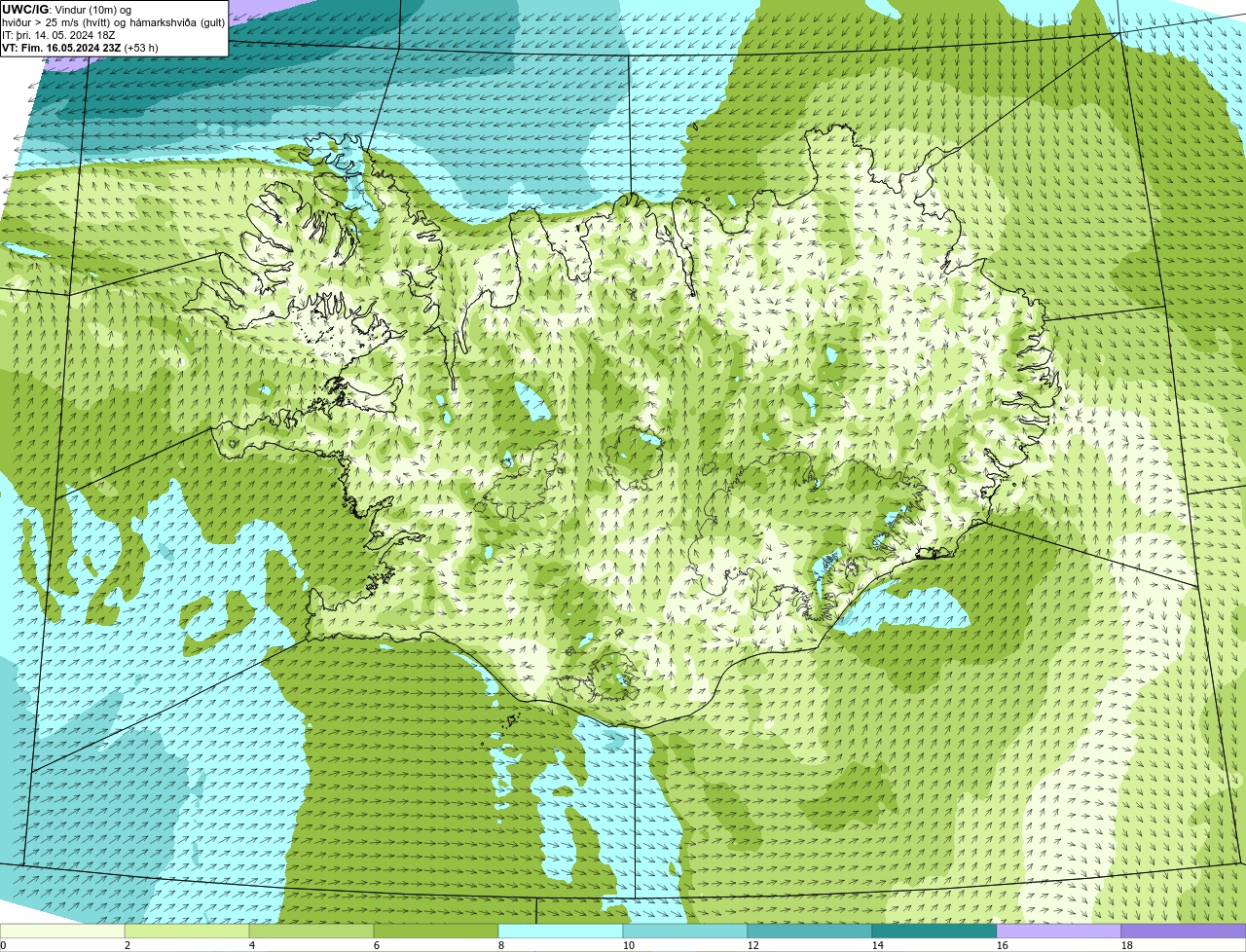Image resolution: width=1246 pixels, height=952 pixels.
Task: Click the 0–2 m/s pale yellow legend swatch
Action: tap(62, 932)
